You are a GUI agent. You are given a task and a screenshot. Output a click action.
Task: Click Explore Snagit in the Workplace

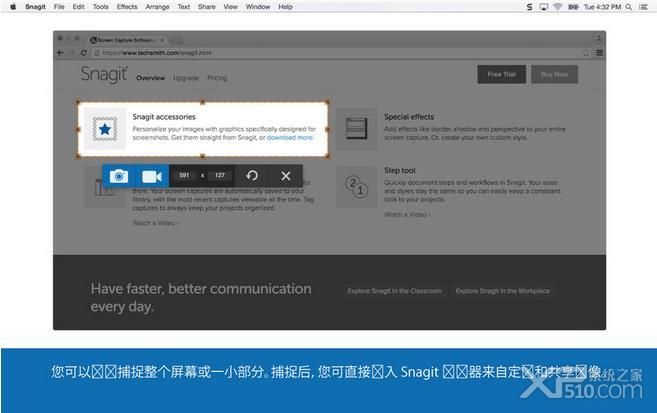pyautogui.click(x=502, y=291)
